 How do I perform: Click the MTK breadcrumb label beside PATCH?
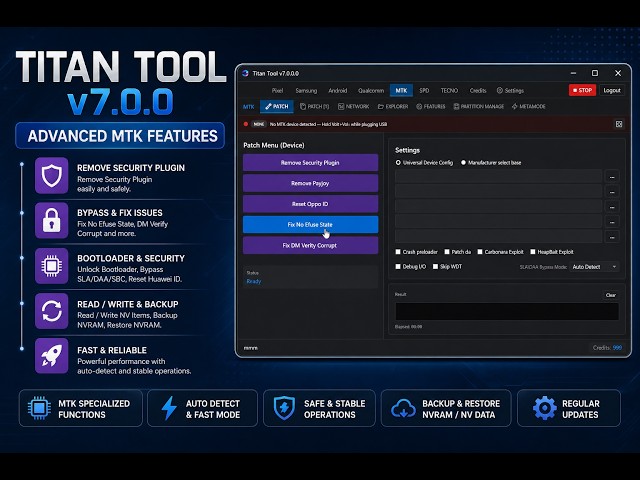click(249, 107)
